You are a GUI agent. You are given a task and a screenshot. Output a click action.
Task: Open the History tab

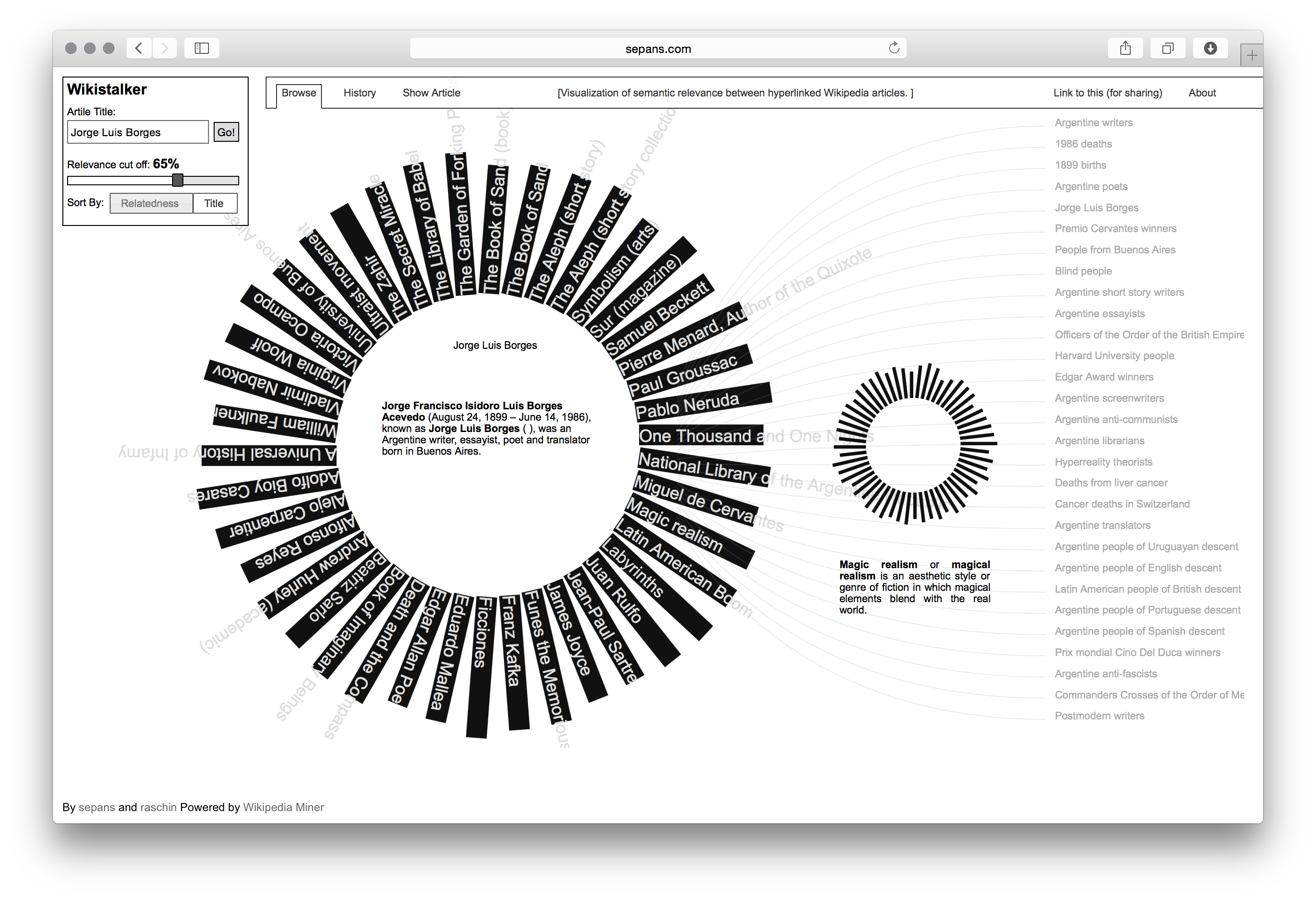click(360, 93)
